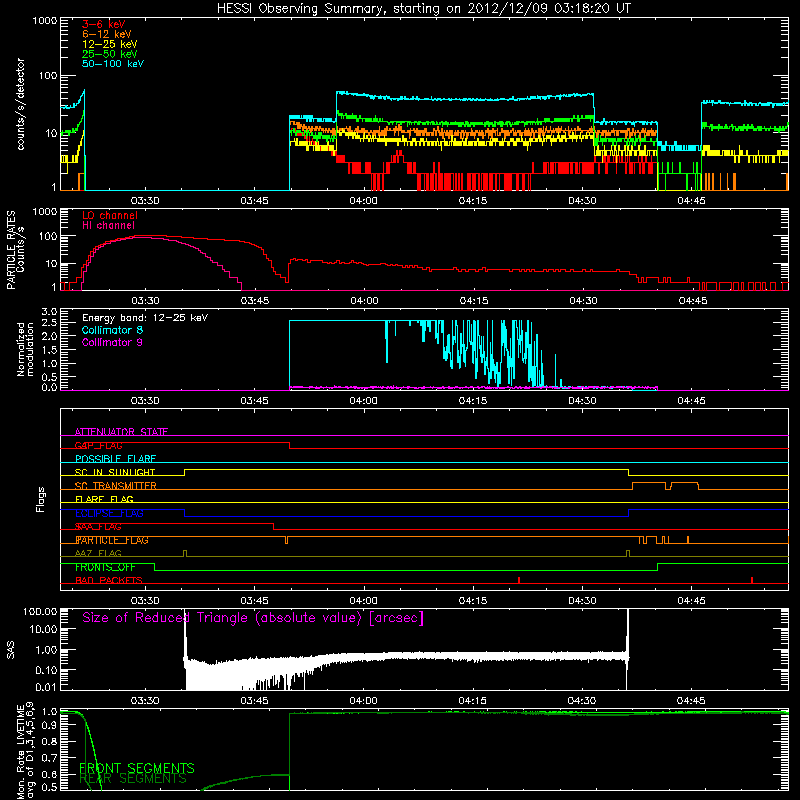This screenshot has height=800, width=800.
Task: Click the AAZ_FLAG label
Action: [98, 554]
